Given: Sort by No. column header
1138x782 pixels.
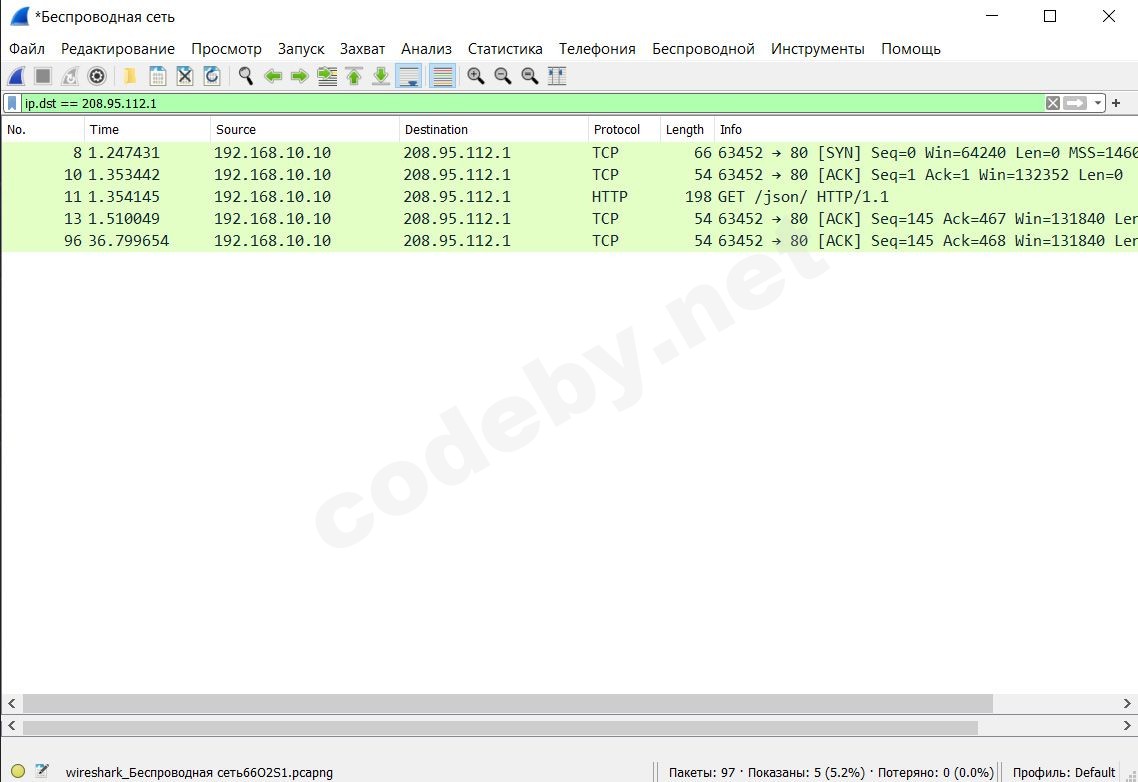Looking at the screenshot, I should [x=43, y=129].
